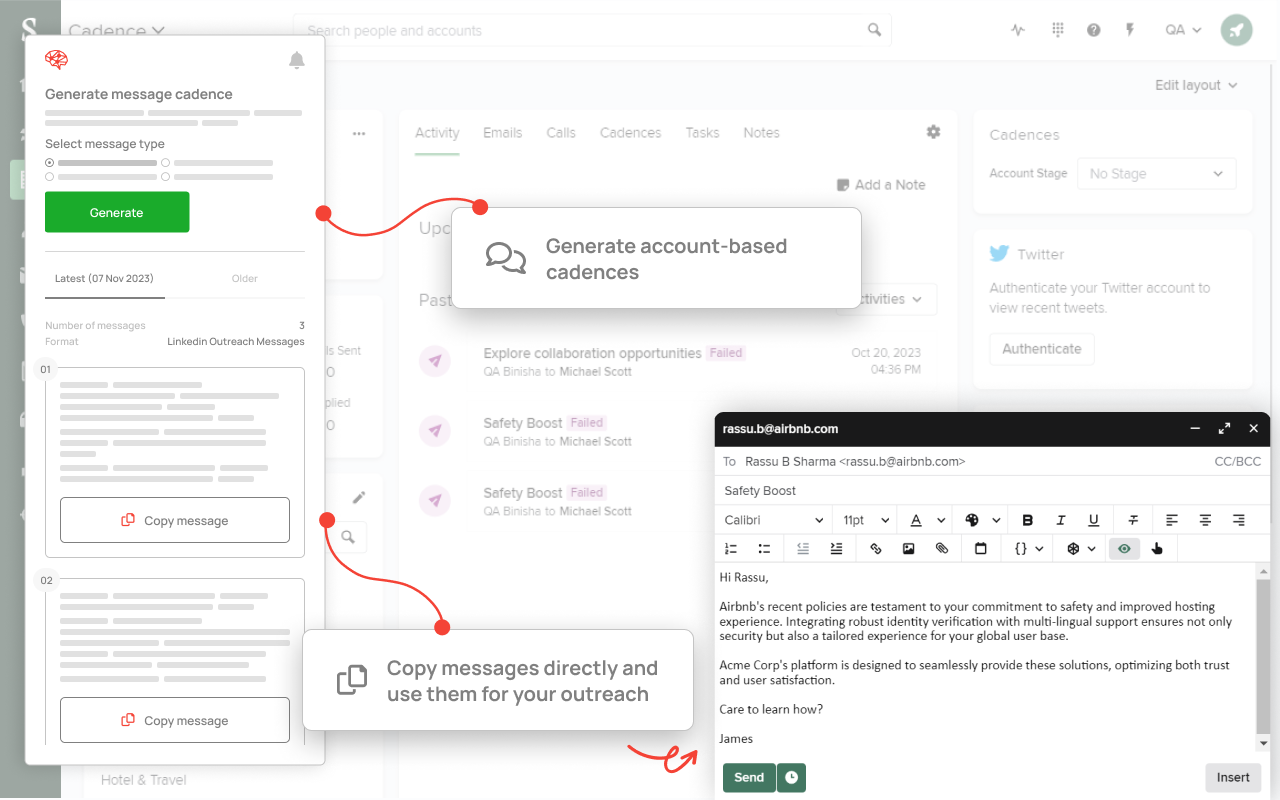Select the Latest (07 Nov 2023) tab
Screen dimensions: 1280x800
(105, 278)
